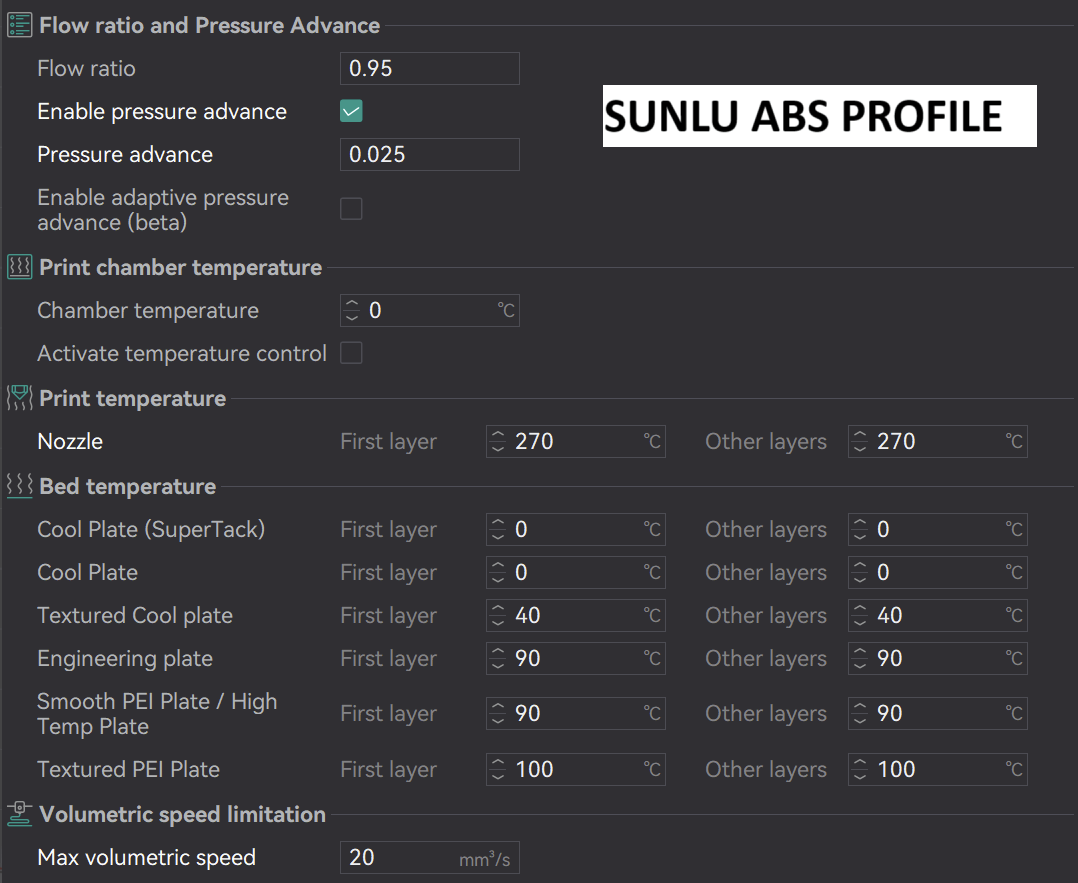The height and width of the screenshot is (883, 1078).
Task: Click Cool Plate (SuperTack) First layer stepper
Action: coord(498,530)
